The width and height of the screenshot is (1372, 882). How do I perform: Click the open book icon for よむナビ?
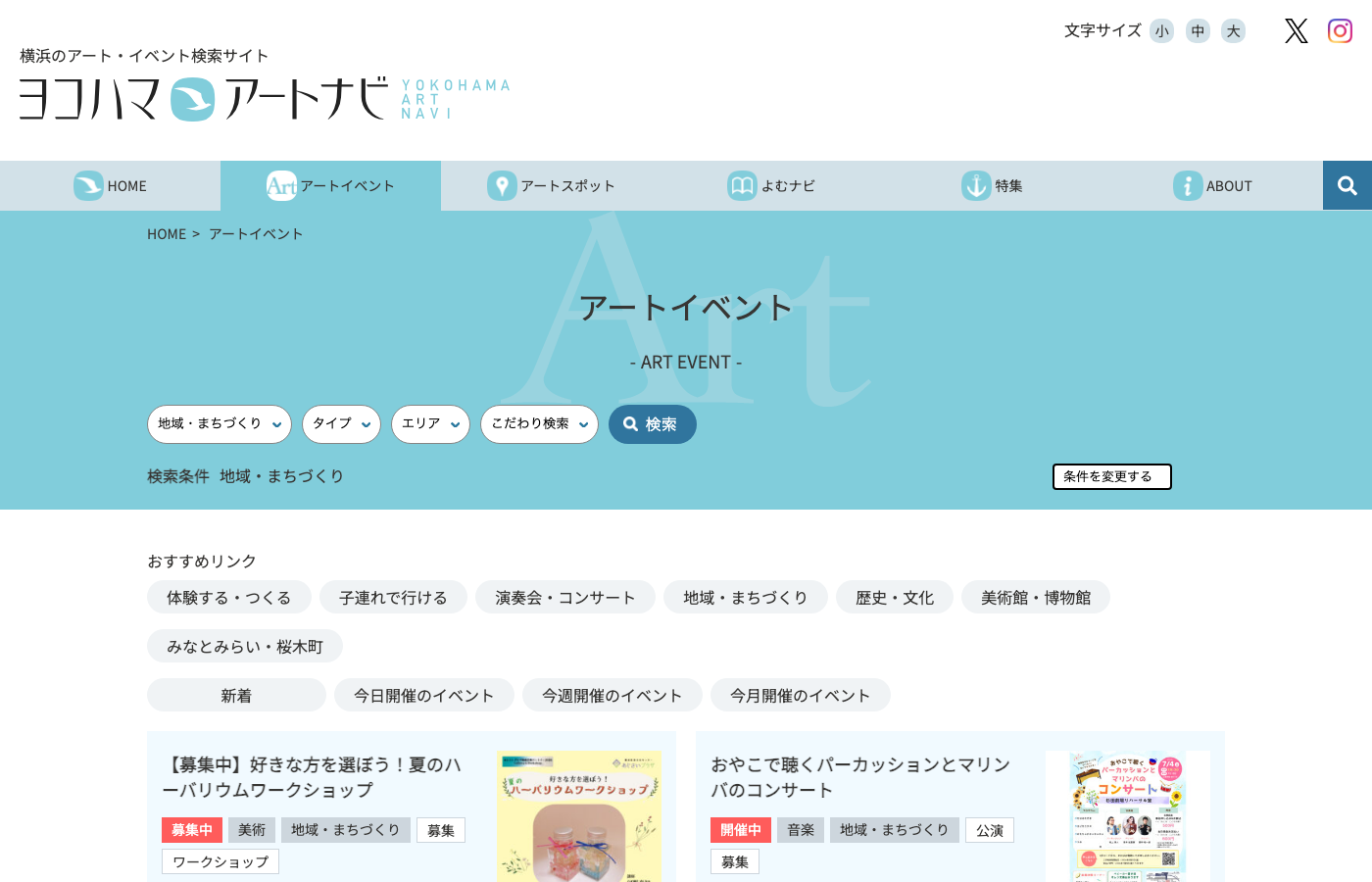742,185
